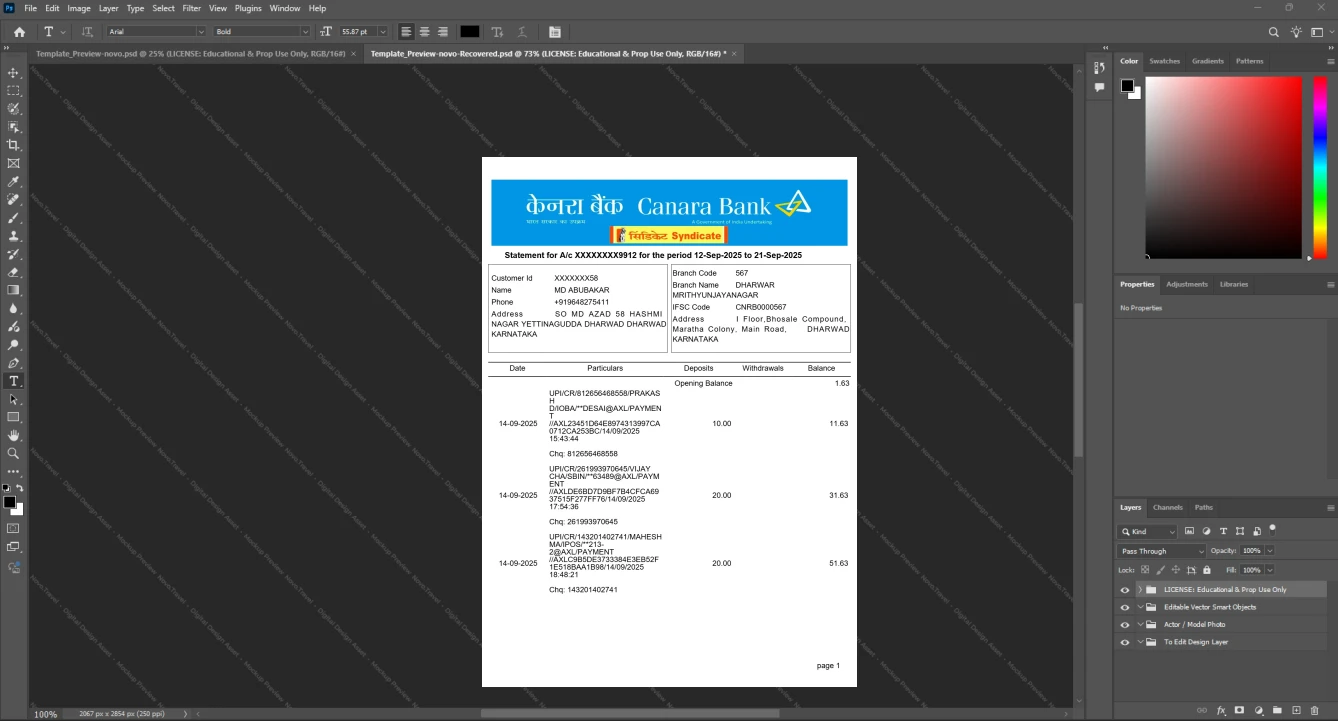The image size is (1338, 721).
Task: Select the Frame tool
Action: click(x=14, y=163)
